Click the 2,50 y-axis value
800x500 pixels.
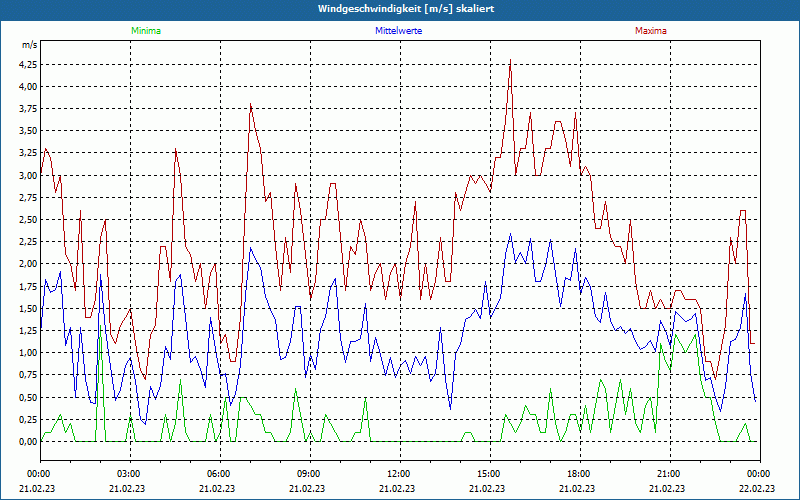28,220
